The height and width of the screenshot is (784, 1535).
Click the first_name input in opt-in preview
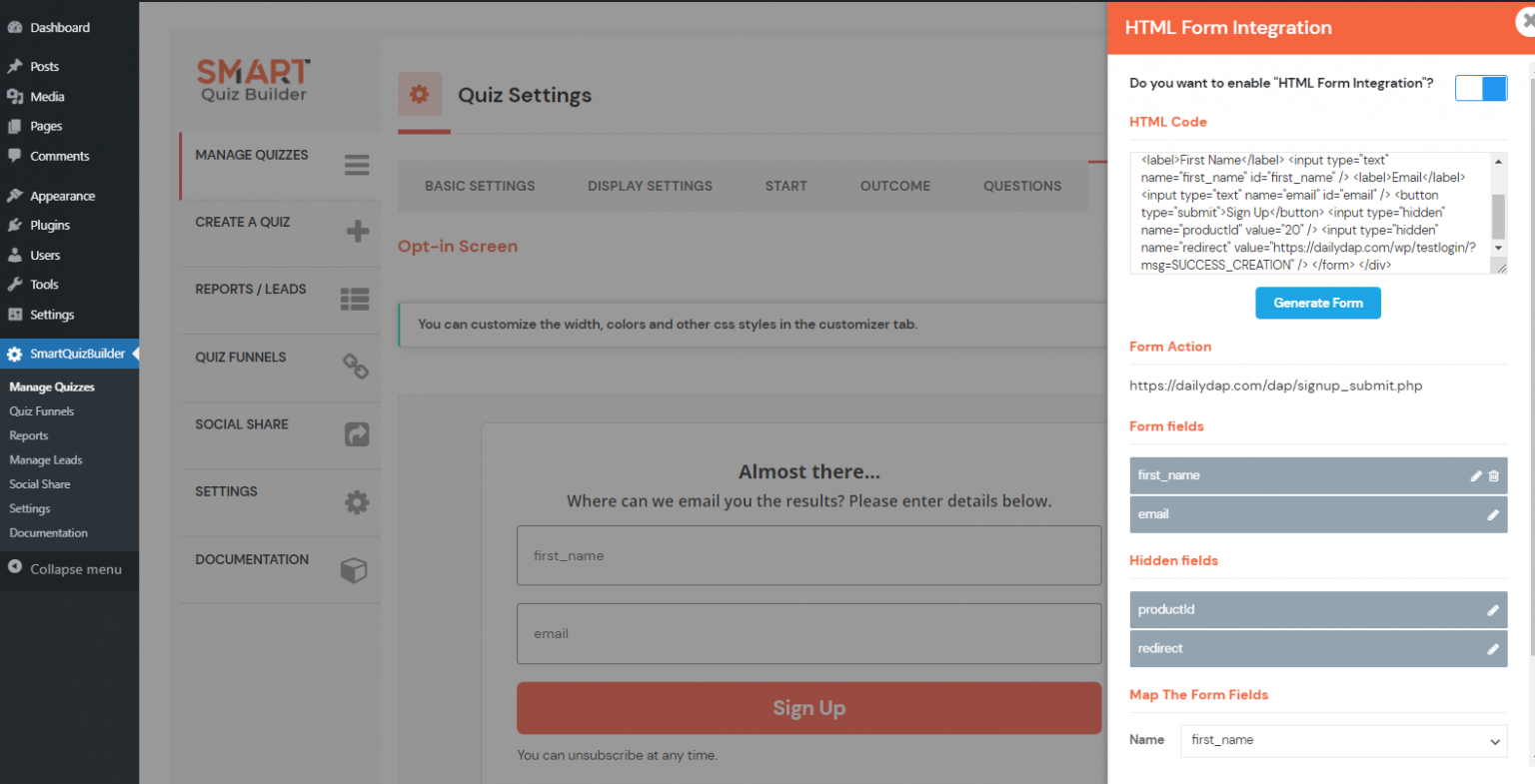tap(808, 556)
